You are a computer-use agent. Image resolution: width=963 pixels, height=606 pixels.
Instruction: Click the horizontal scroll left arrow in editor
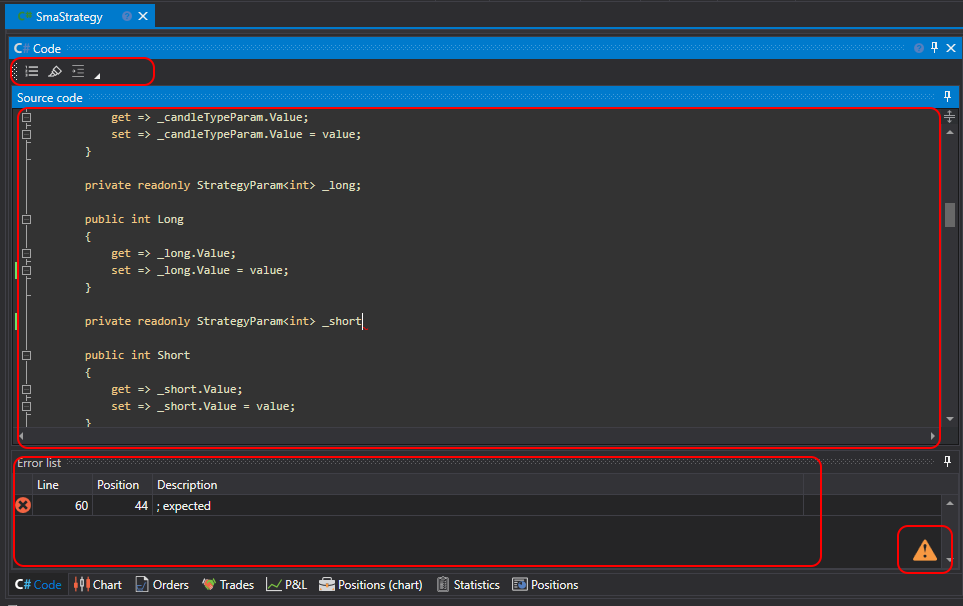click(x=22, y=436)
